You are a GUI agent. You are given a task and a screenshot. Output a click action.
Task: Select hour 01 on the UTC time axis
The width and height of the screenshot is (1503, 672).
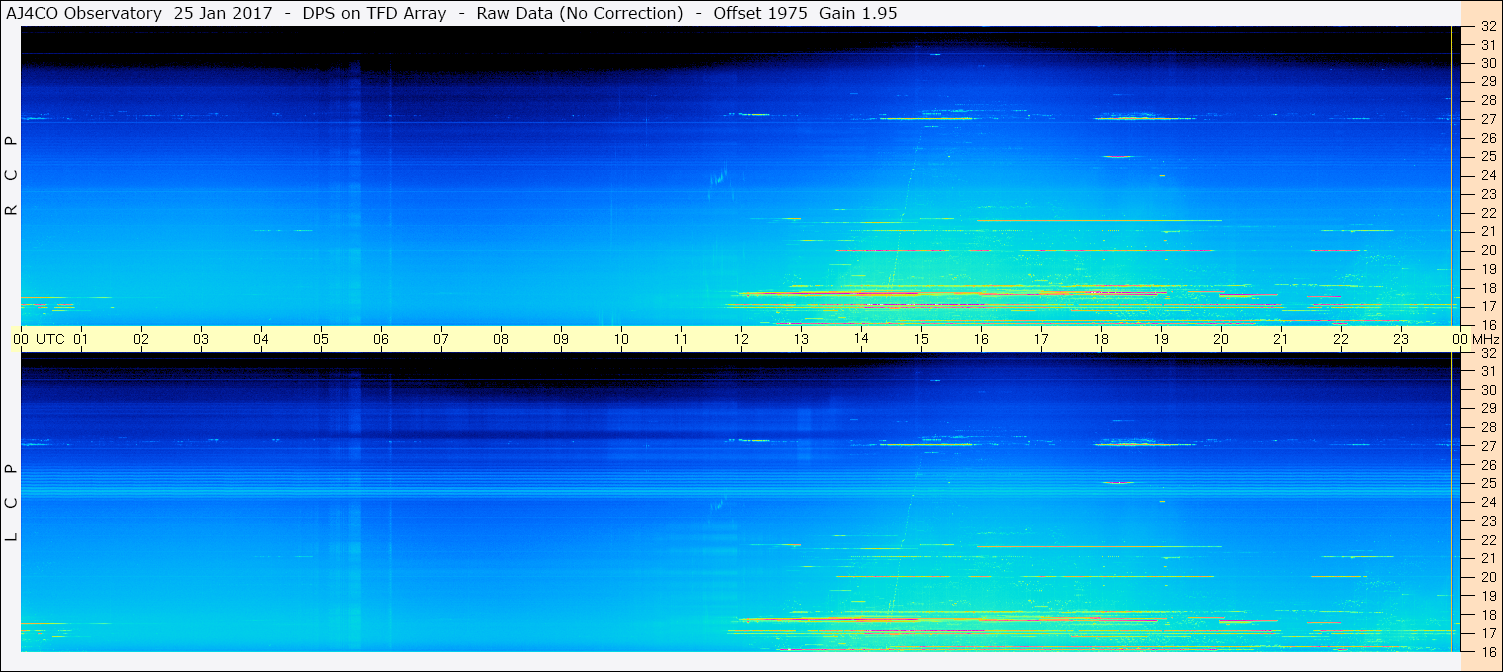81,340
